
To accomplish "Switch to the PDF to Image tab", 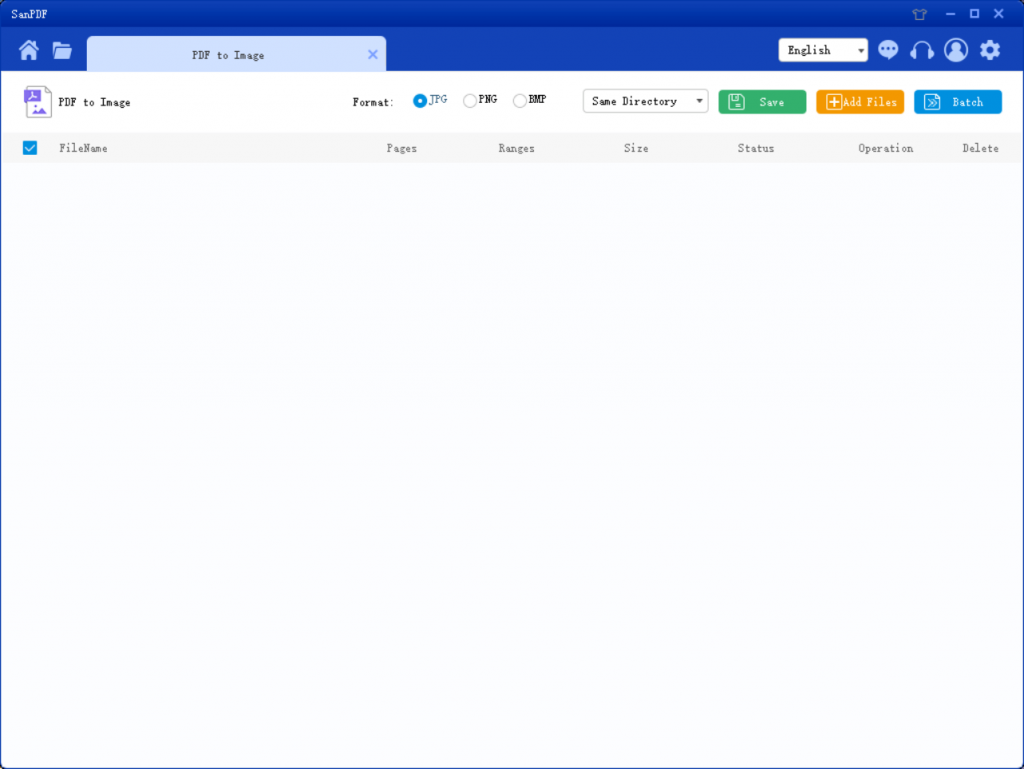I will click(x=228, y=55).
